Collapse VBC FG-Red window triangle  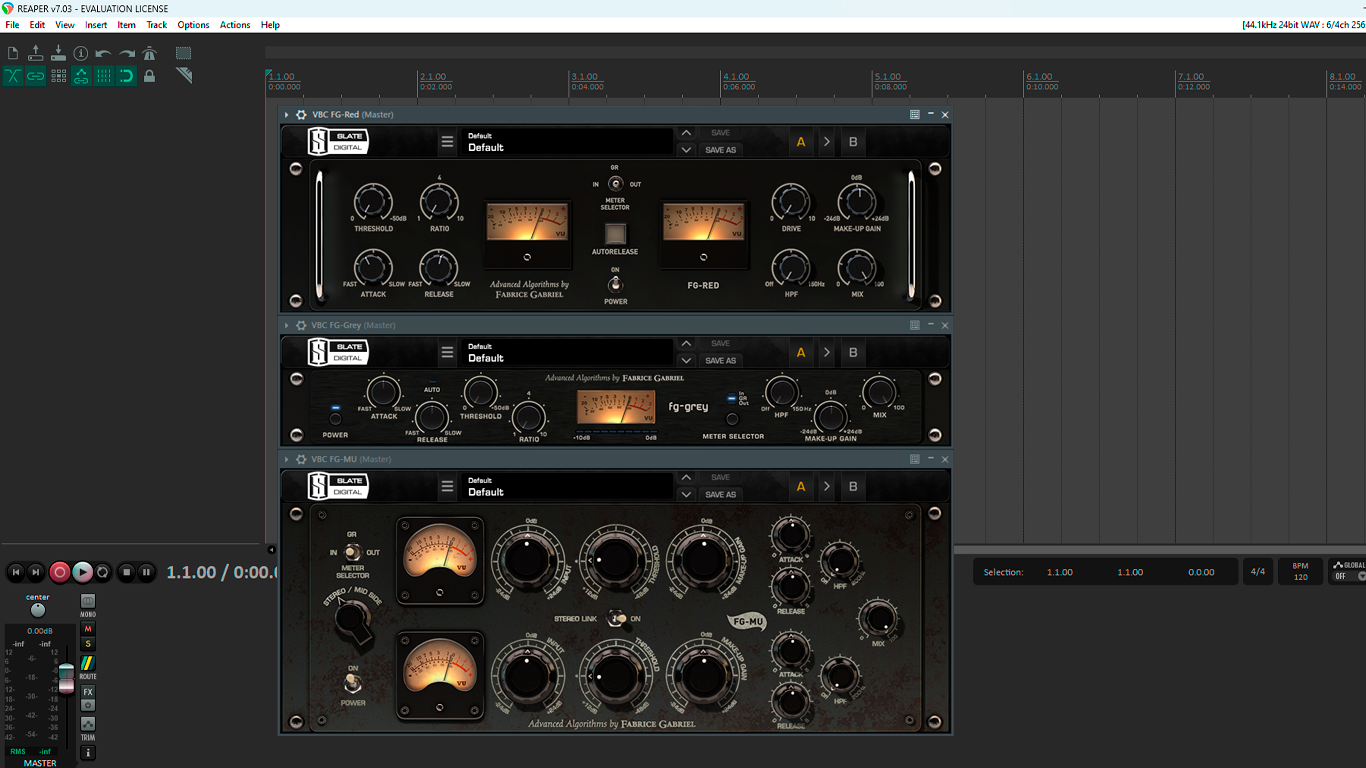click(x=287, y=115)
